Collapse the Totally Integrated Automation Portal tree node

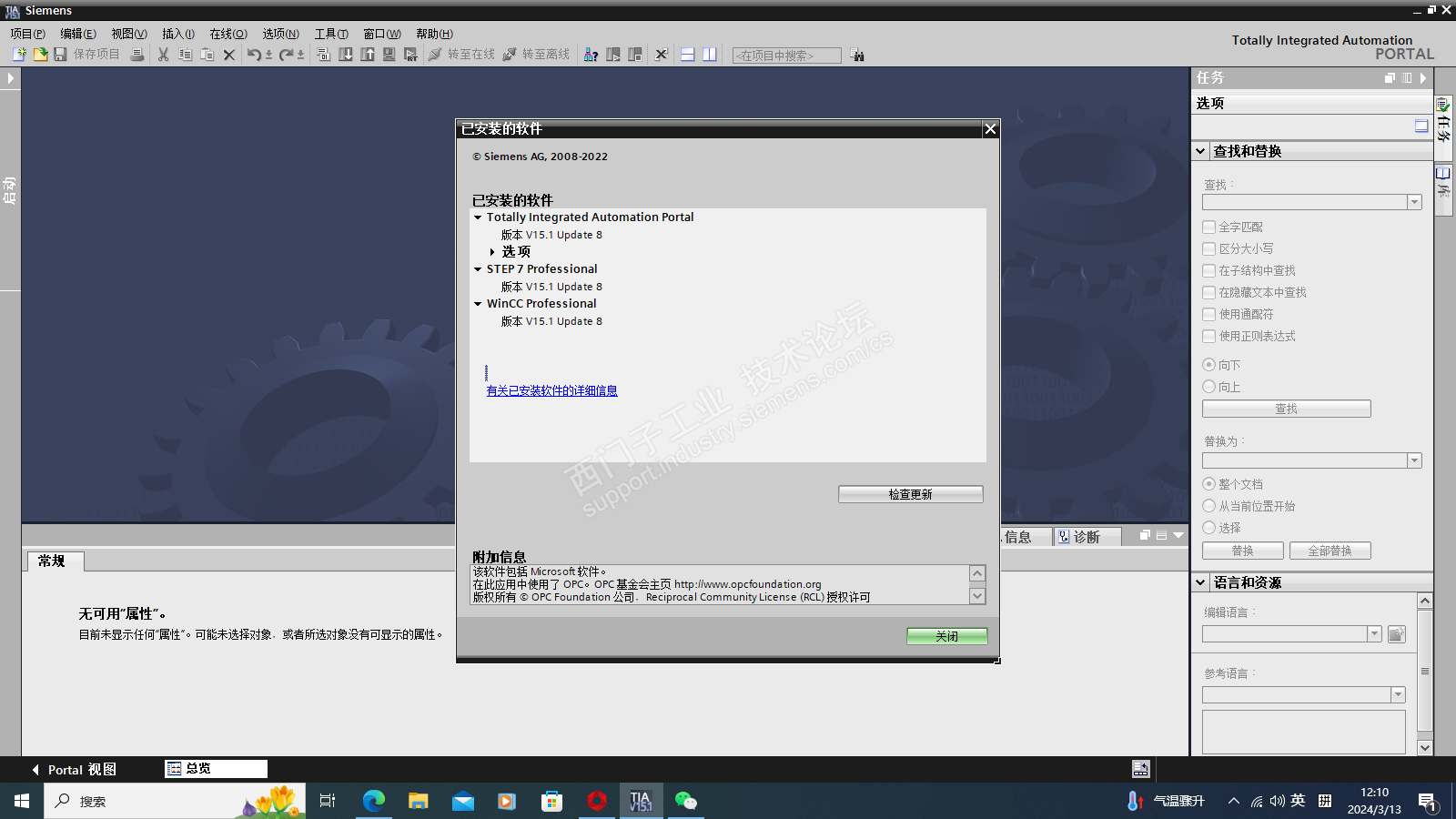tap(478, 217)
